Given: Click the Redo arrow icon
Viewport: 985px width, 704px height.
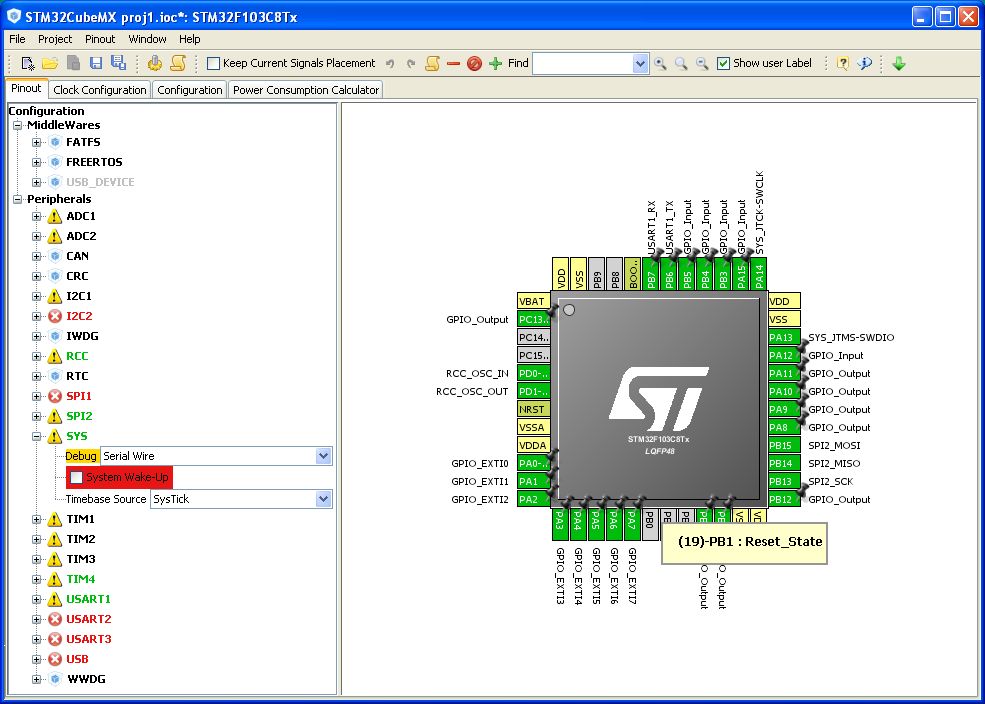Looking at the screenshot, I should [x=411, y=63].
